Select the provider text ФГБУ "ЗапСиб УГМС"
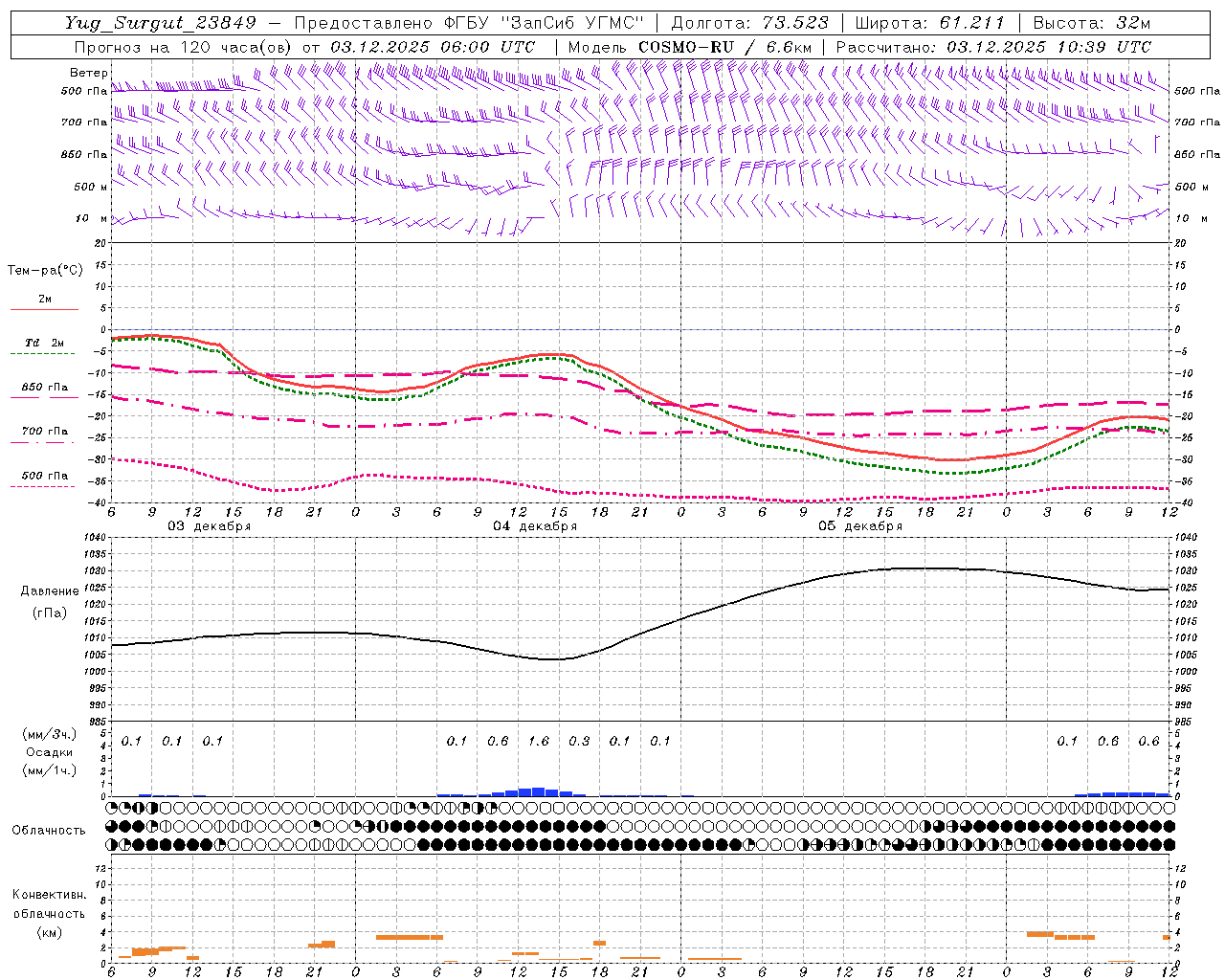The height and width of the screenshot is (980, 1225). 546,23
